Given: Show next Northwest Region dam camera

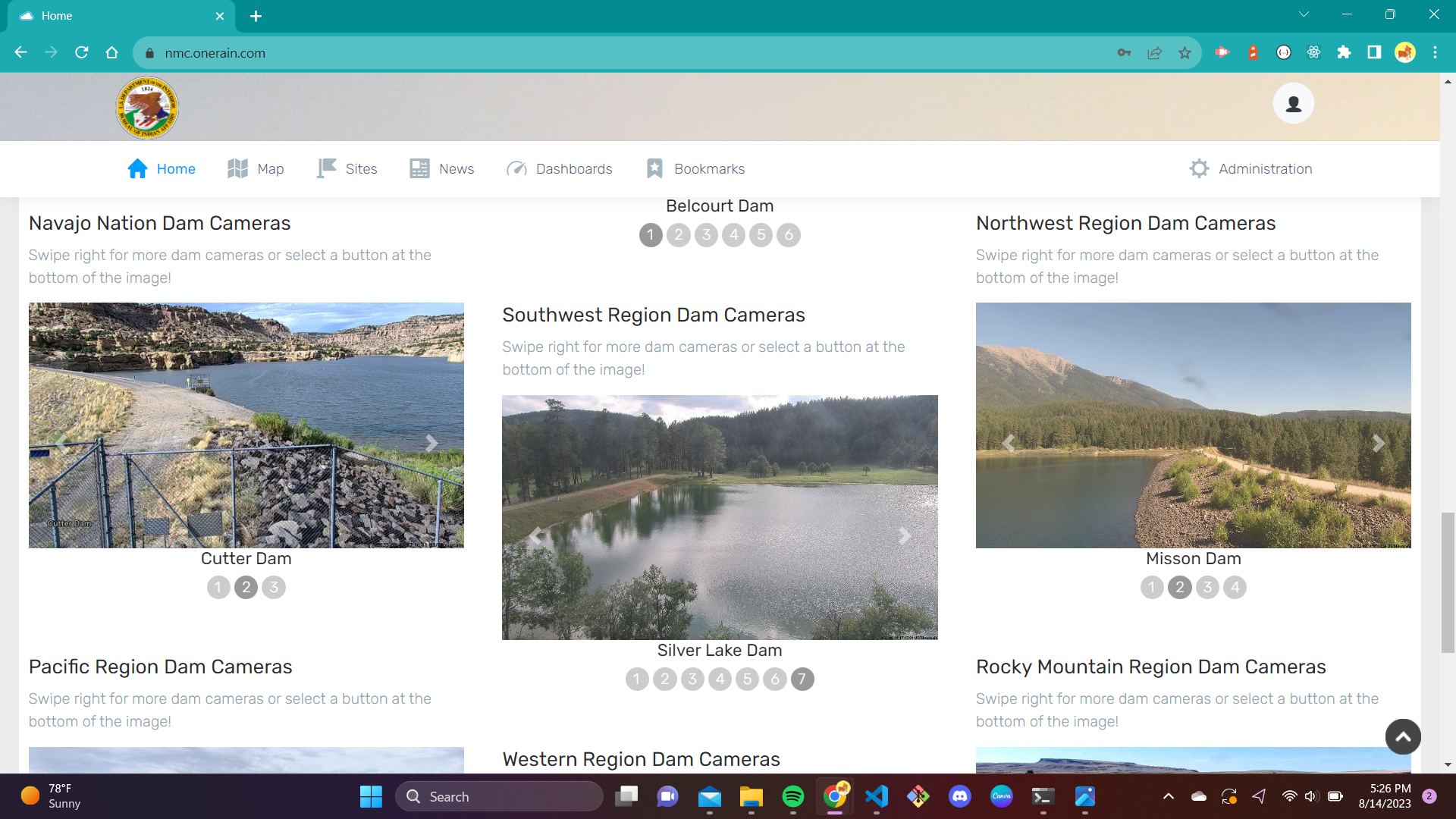Looking at the screenshot, I should point(1378,443).
